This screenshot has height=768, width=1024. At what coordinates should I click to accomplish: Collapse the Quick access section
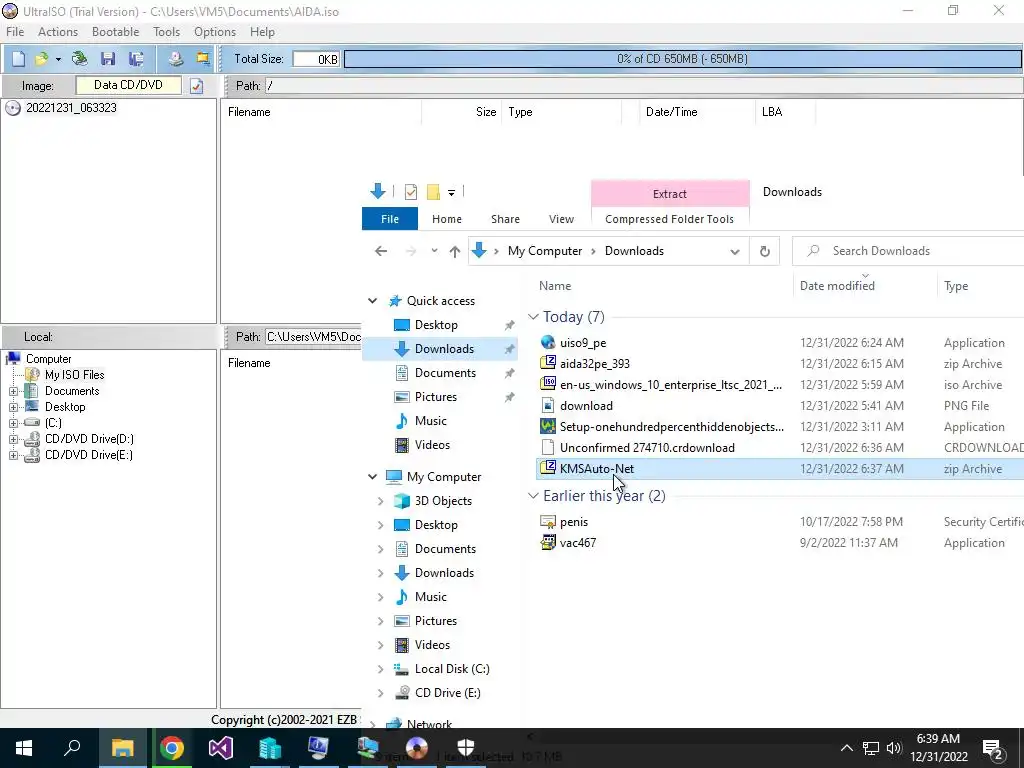tap(372, 301)
